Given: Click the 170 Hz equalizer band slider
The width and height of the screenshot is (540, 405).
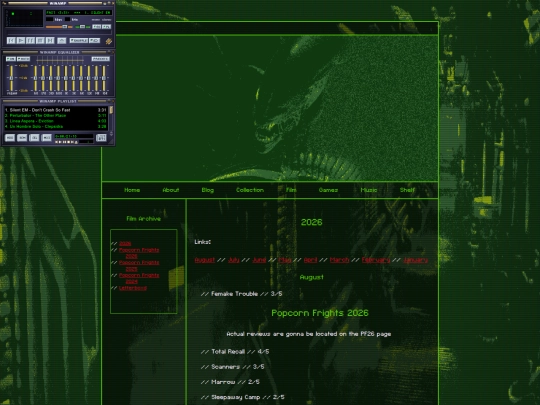Looking at the screenshot, I should pos(43,78).
